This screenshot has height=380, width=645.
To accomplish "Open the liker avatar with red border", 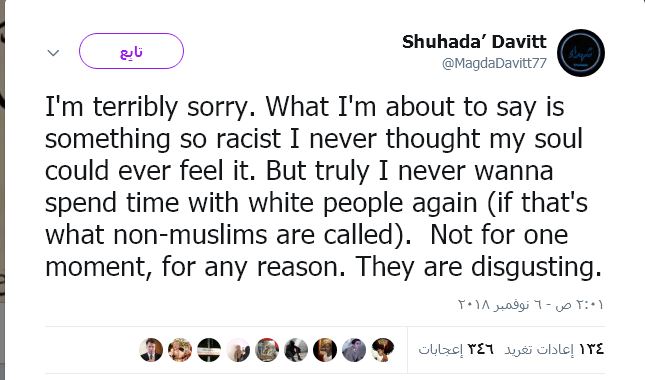I will [x=267, y=350].
